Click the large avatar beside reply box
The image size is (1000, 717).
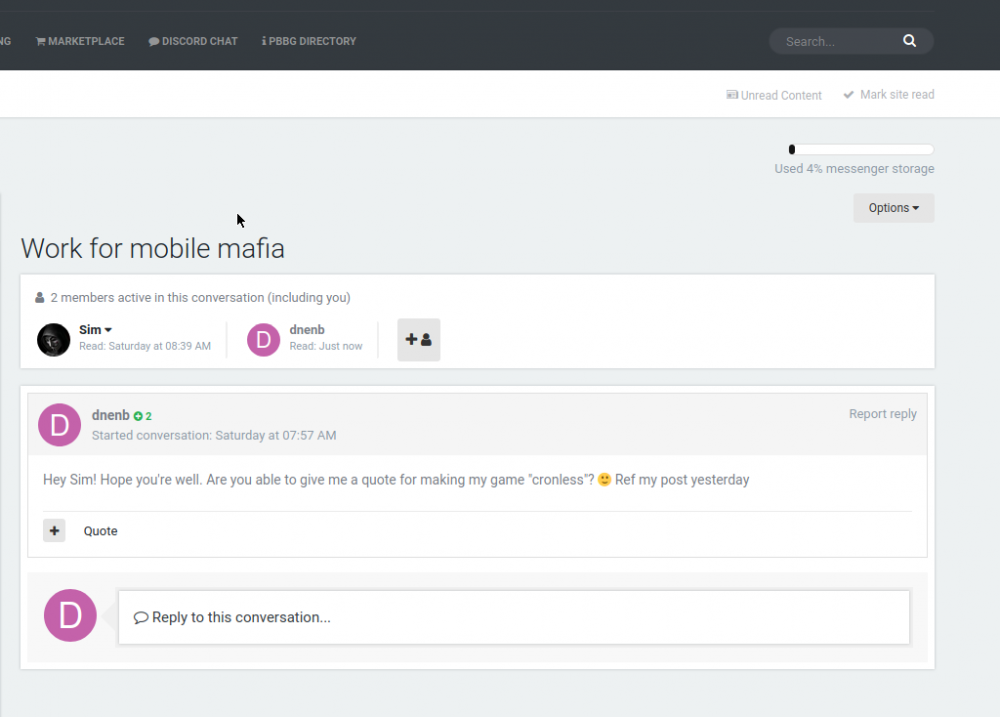click(x=70, y=615)
